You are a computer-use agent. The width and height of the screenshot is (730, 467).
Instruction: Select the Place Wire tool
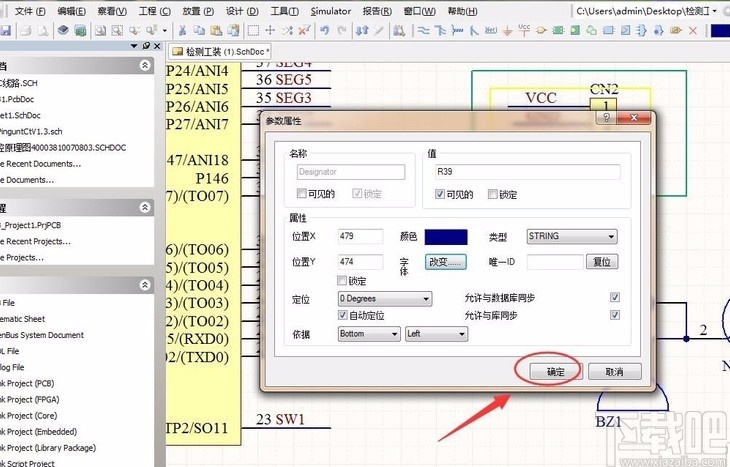423,31
